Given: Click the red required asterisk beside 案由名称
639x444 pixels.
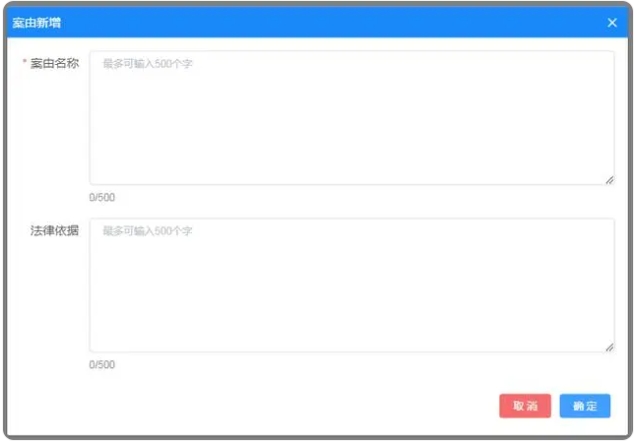Looking at the screenshot, I should point(24,62).
